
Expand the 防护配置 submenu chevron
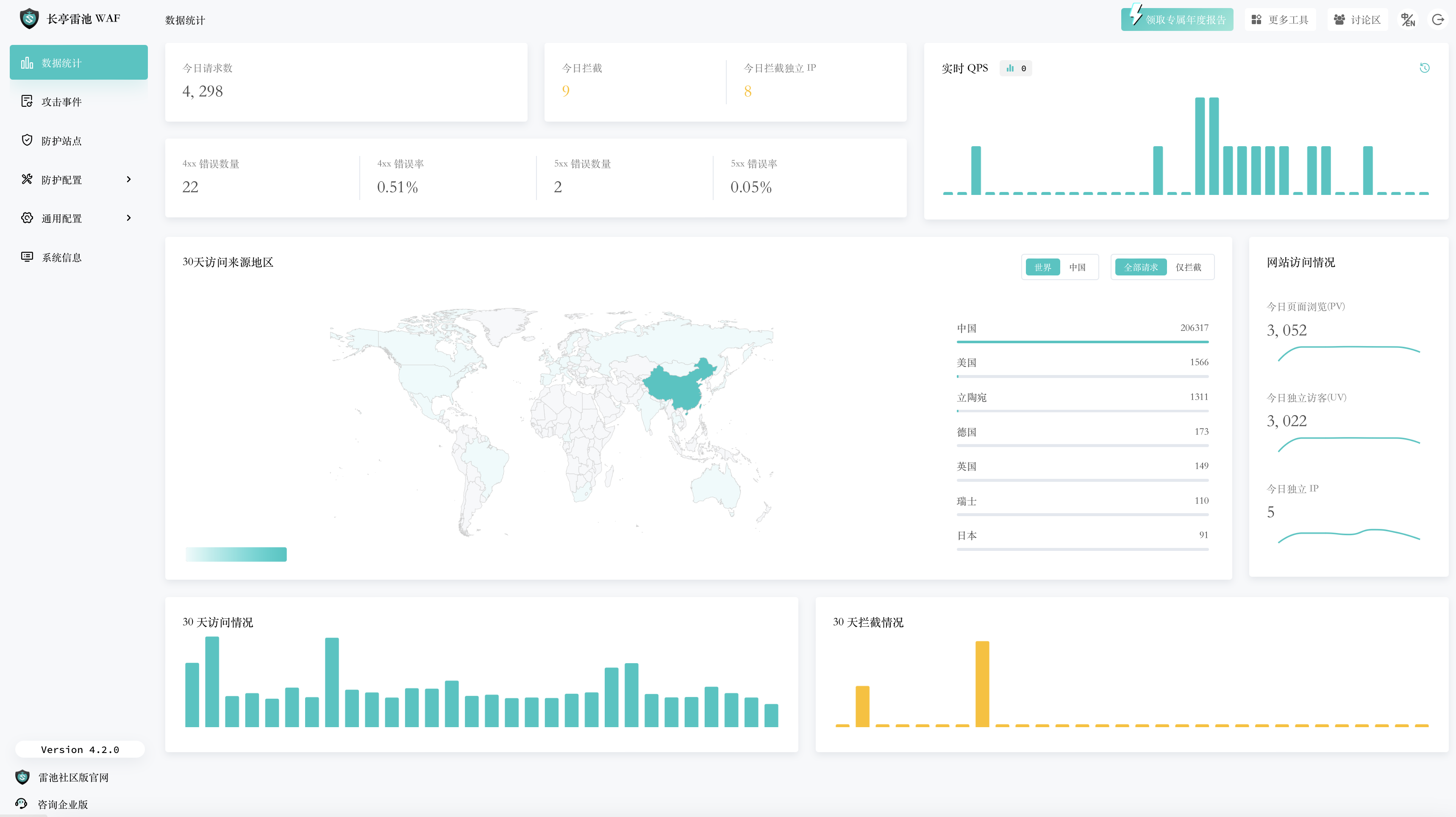[x=129, y=179]
